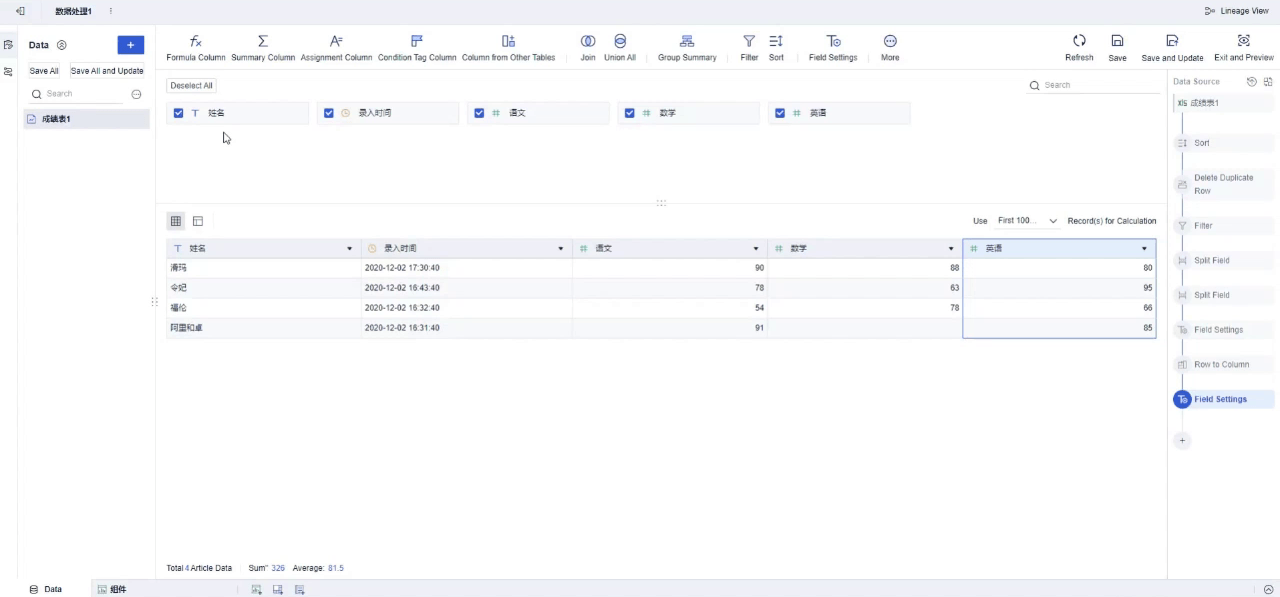
Task: Open the First 100 records dropdown
Action: (x=1027, y=221)
